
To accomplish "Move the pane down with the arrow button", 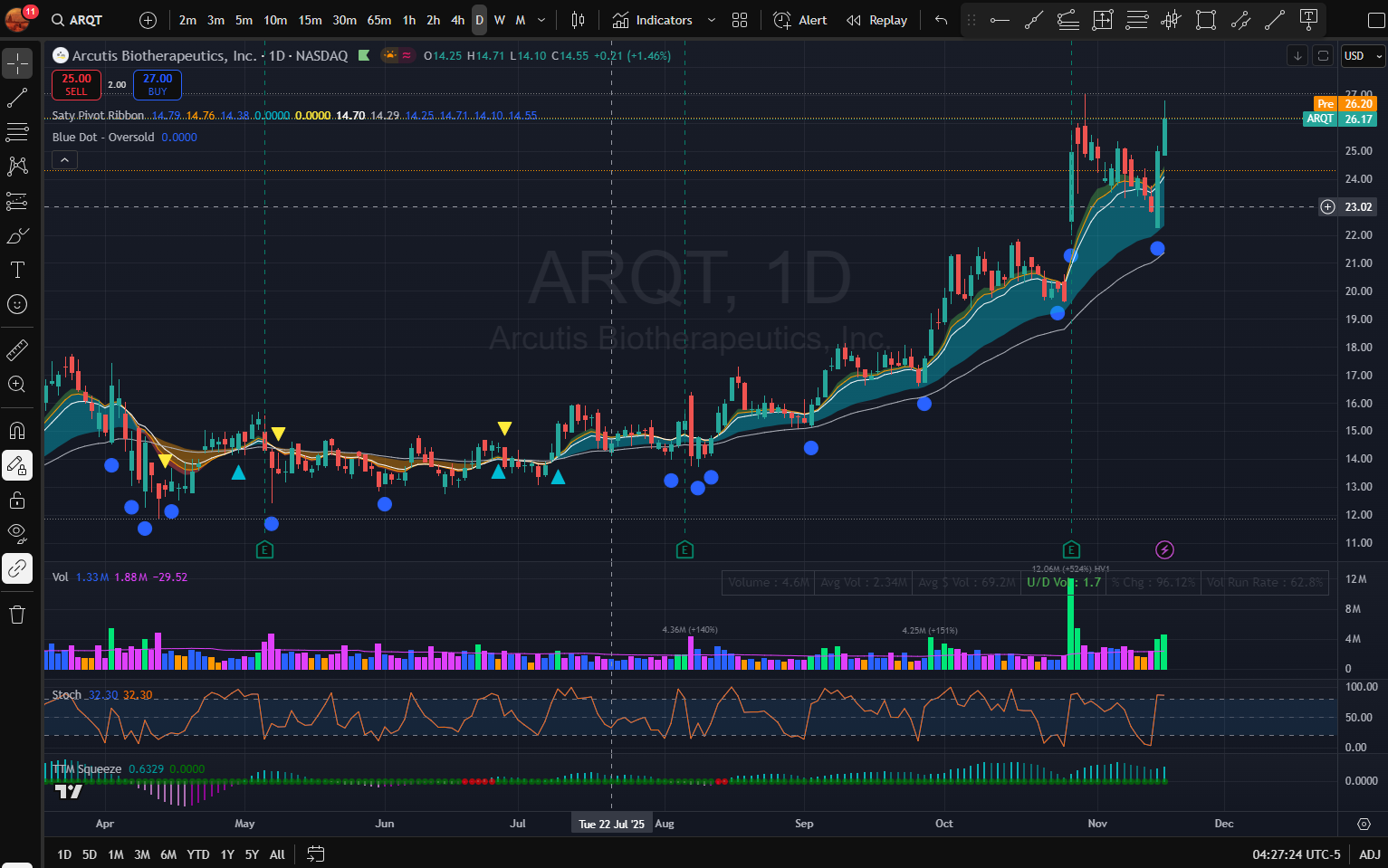I will (x=1297, y=56).
